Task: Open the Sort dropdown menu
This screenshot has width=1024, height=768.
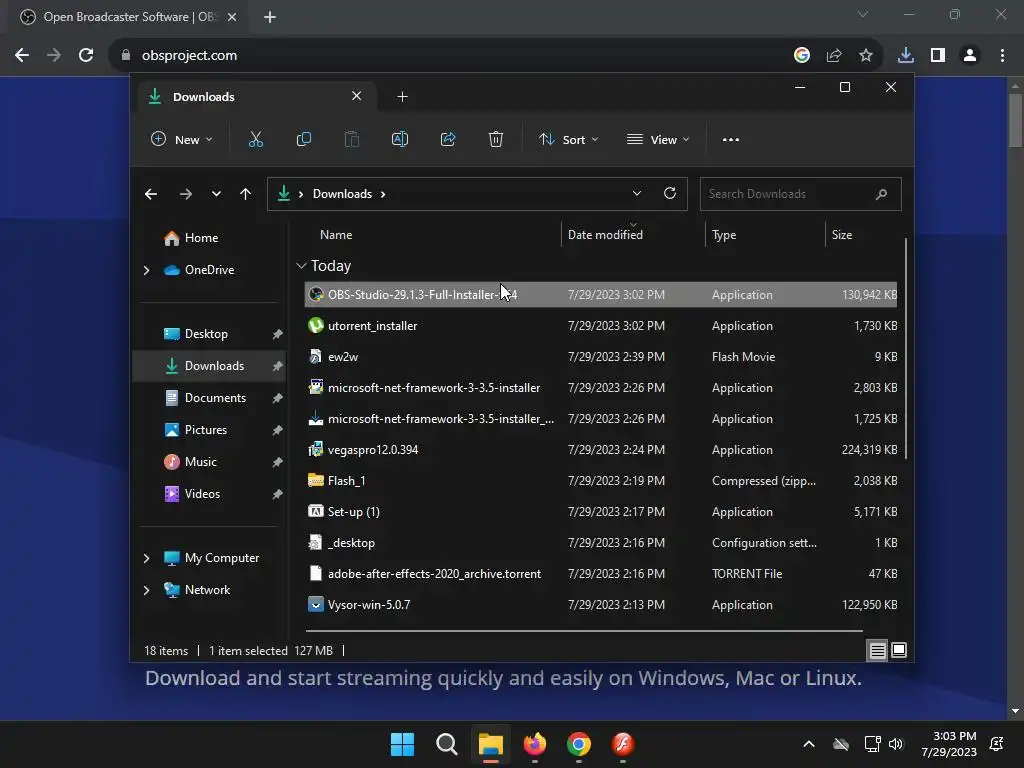Action: click(x=568, y=140)
